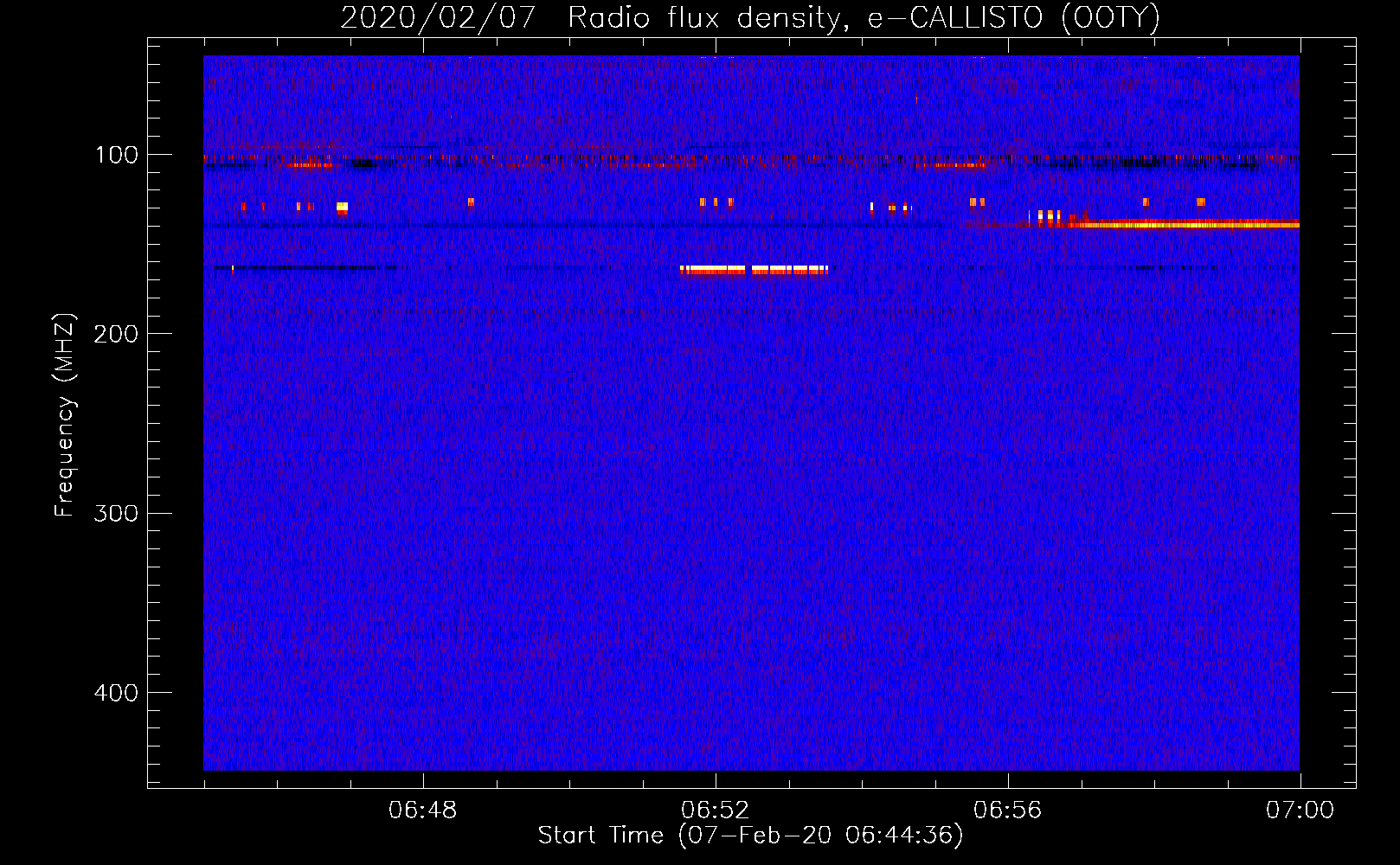Click the '07:00' time tick label
Viewport: 1400px width, 865px height.
[1300, 811]
